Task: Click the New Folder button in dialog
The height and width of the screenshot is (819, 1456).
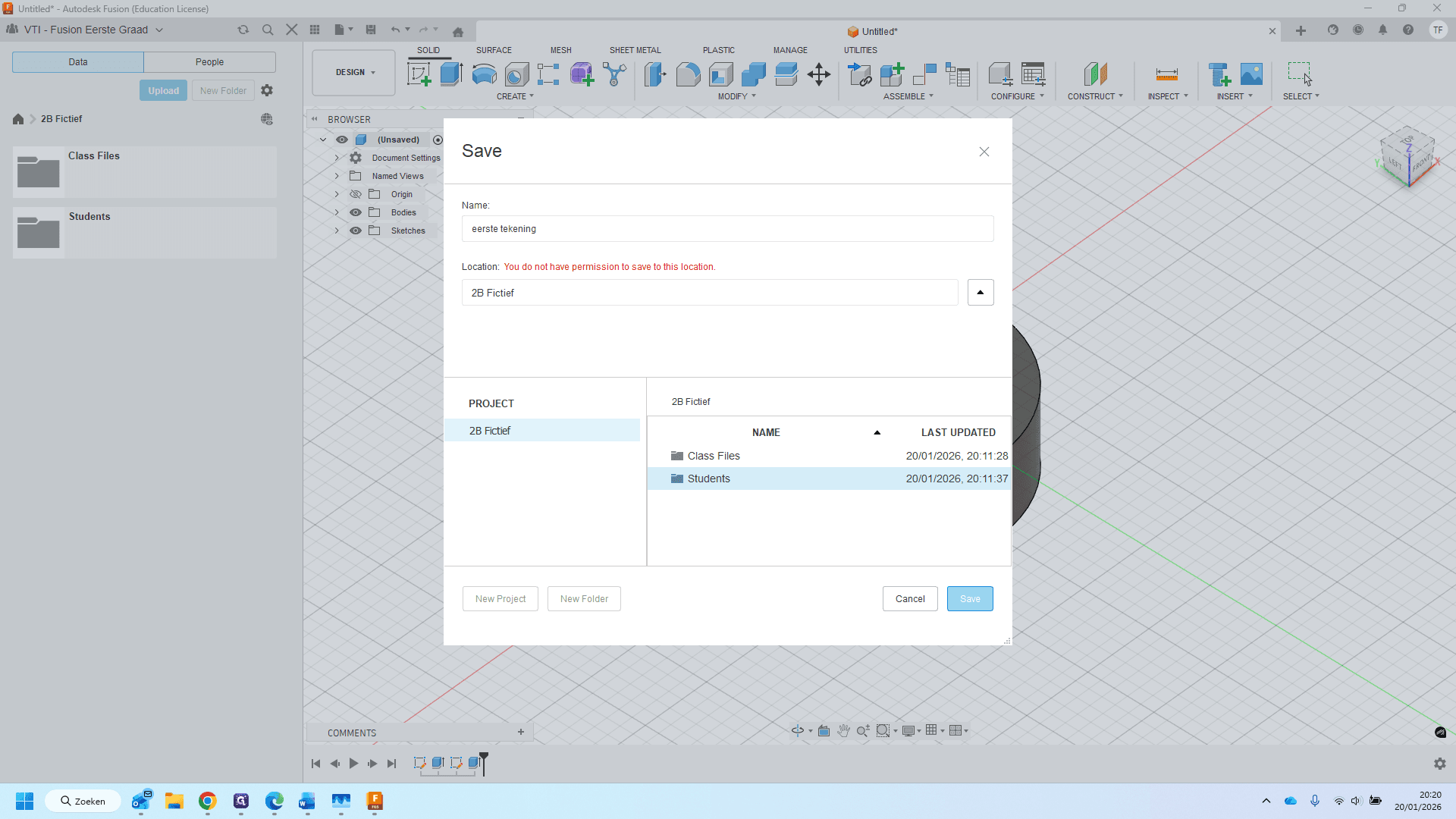Action: click(x=584, y=599)
